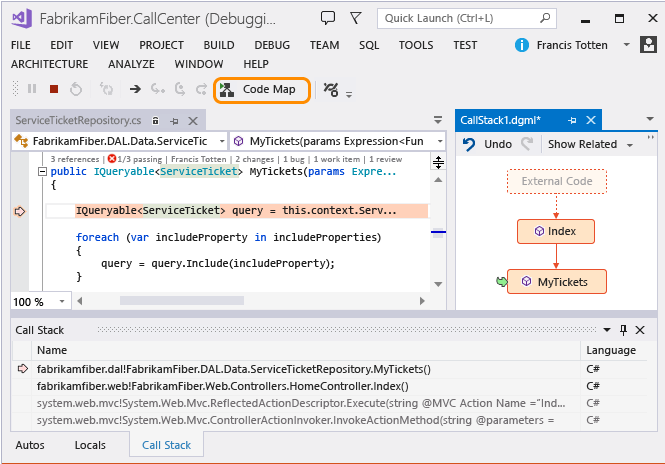Click the editor vertical scroll down arrow
The image size is (665, 464).
pos(438,284)
